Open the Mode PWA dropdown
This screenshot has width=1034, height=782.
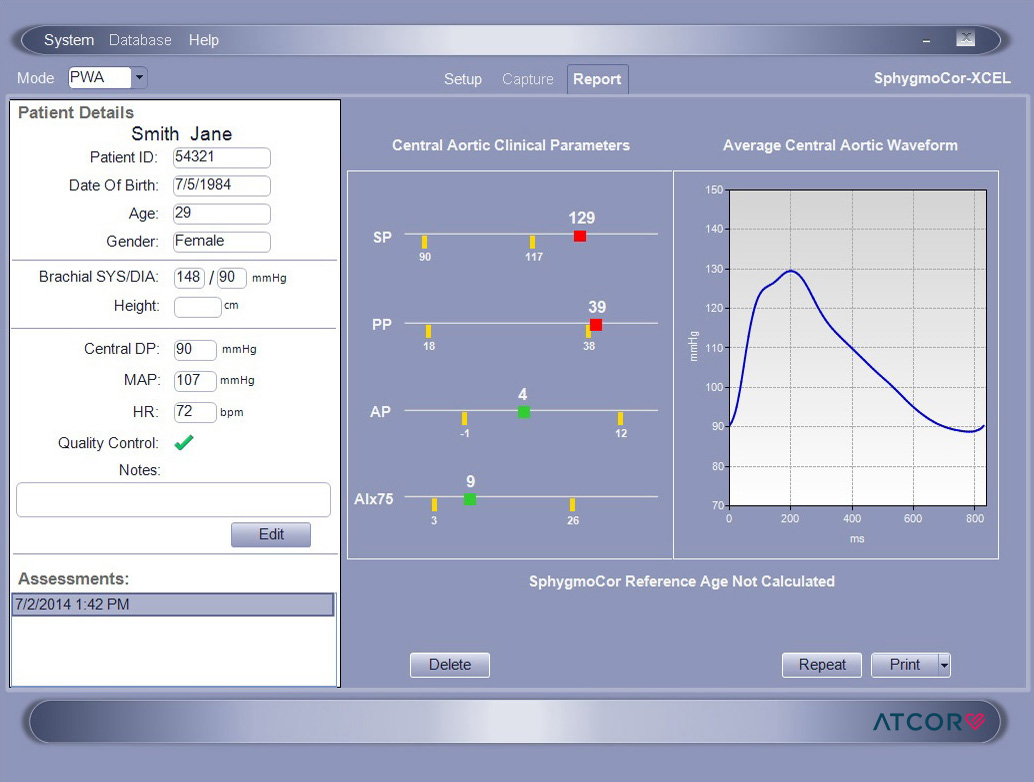(x=139, y=78)
